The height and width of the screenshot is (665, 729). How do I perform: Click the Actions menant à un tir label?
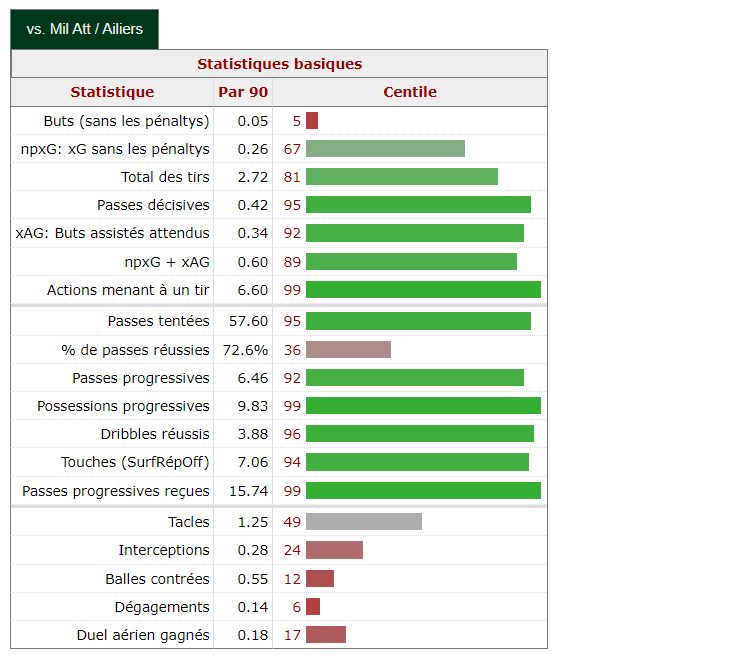pyautogui.click(x=128, y=290)
